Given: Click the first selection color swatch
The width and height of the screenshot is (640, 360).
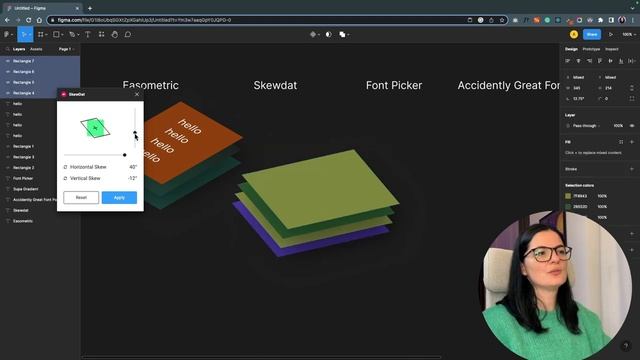Looking at the screenshot, I should [568, 196].
